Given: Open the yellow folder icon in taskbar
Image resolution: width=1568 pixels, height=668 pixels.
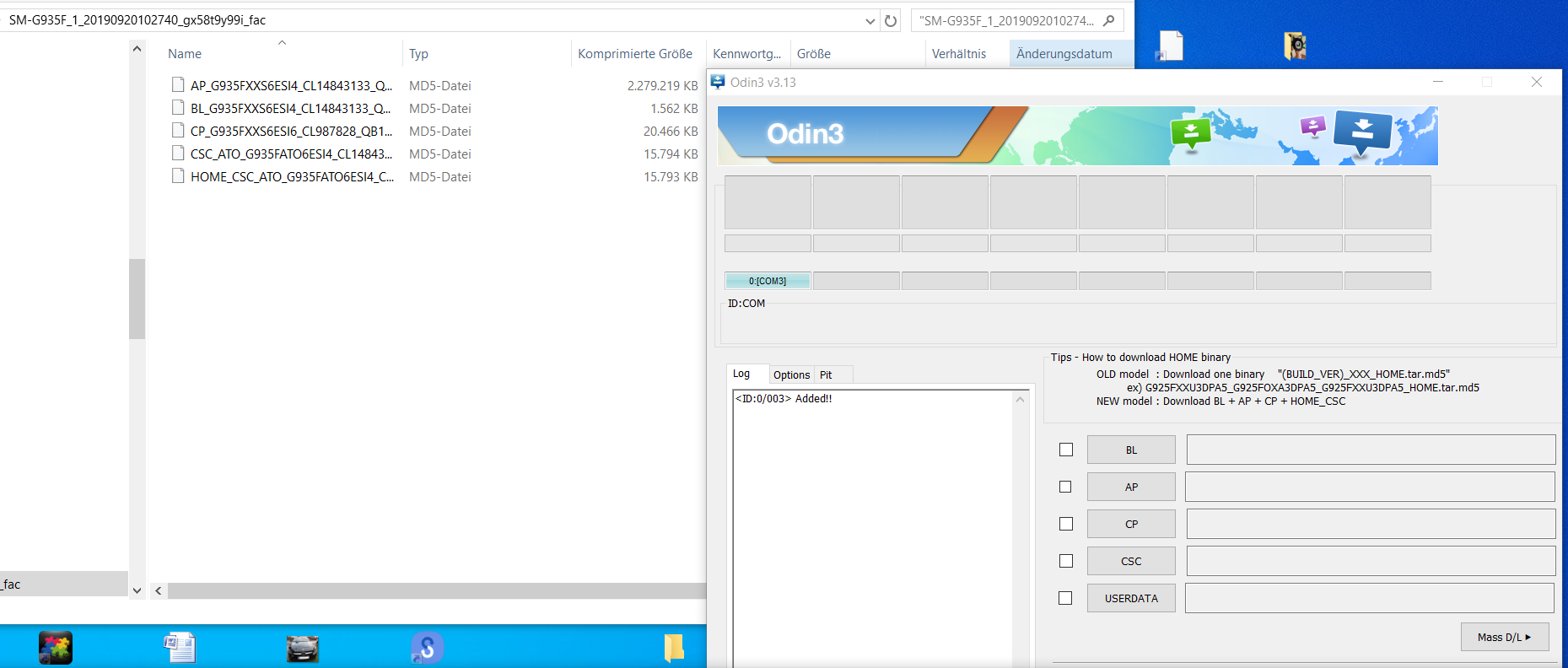Looking at the screenshot, I should coord(674,648).
